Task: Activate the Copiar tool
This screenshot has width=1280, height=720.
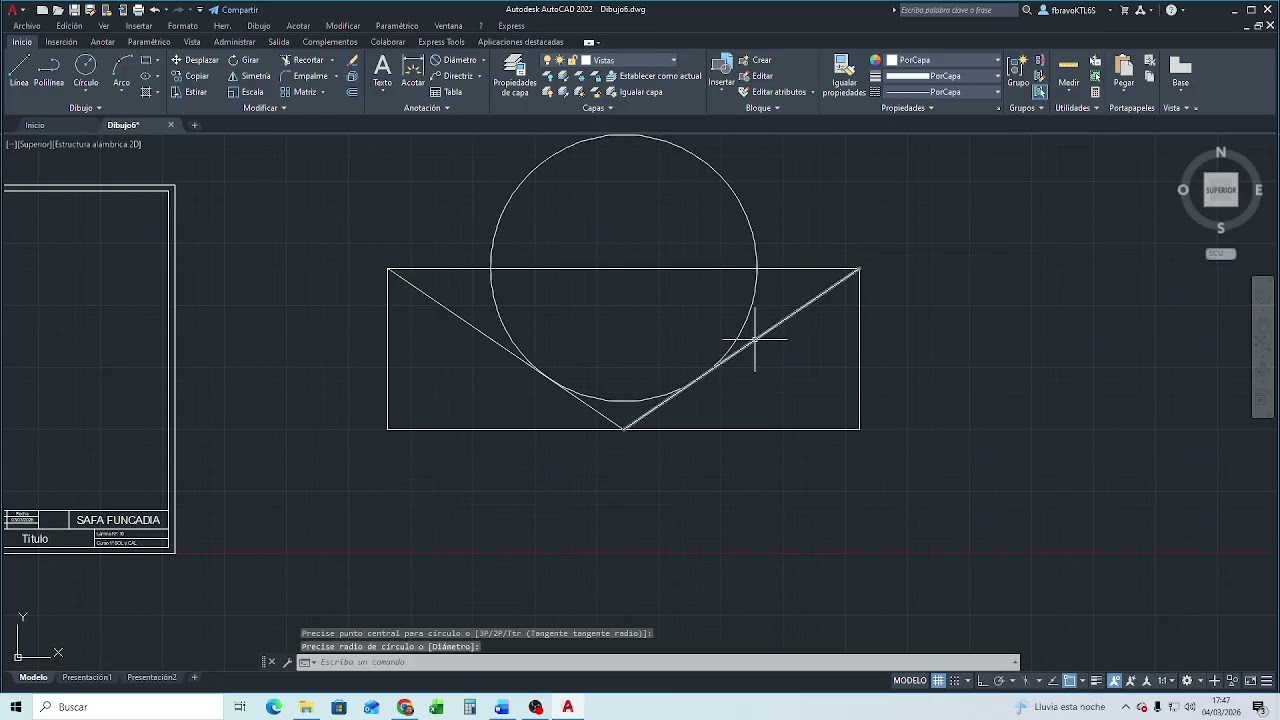Action: click(x=190, y=76)
